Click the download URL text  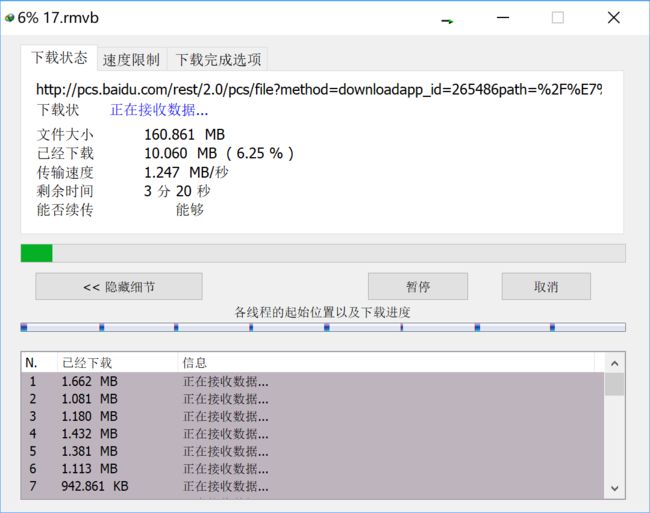click(x=319, y=90)
